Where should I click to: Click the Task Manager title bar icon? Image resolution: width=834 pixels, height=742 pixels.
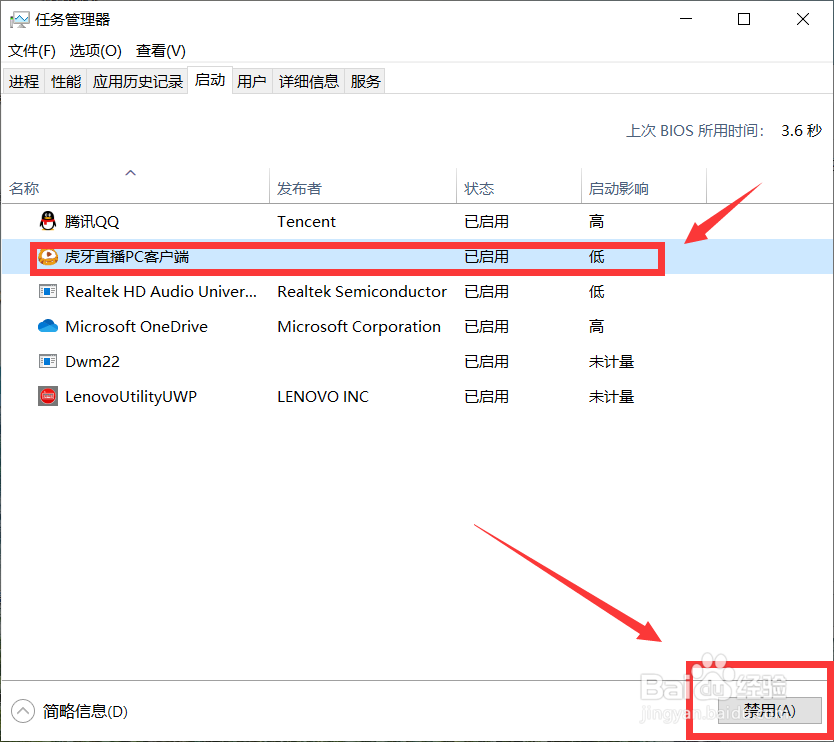point(20,20)
